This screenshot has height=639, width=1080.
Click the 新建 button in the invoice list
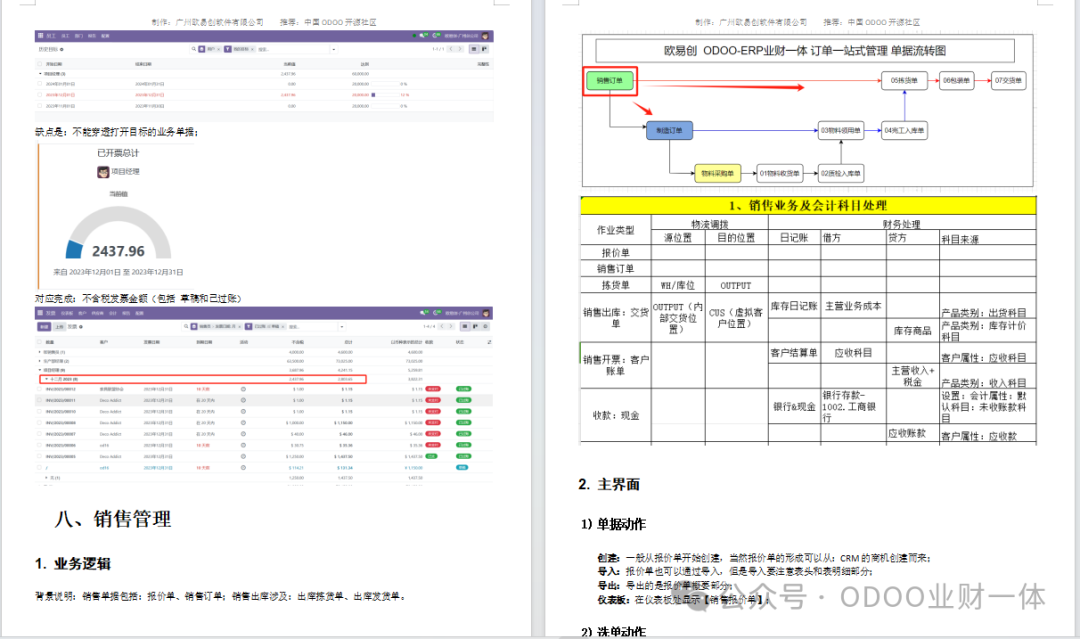tap(44, 326)
